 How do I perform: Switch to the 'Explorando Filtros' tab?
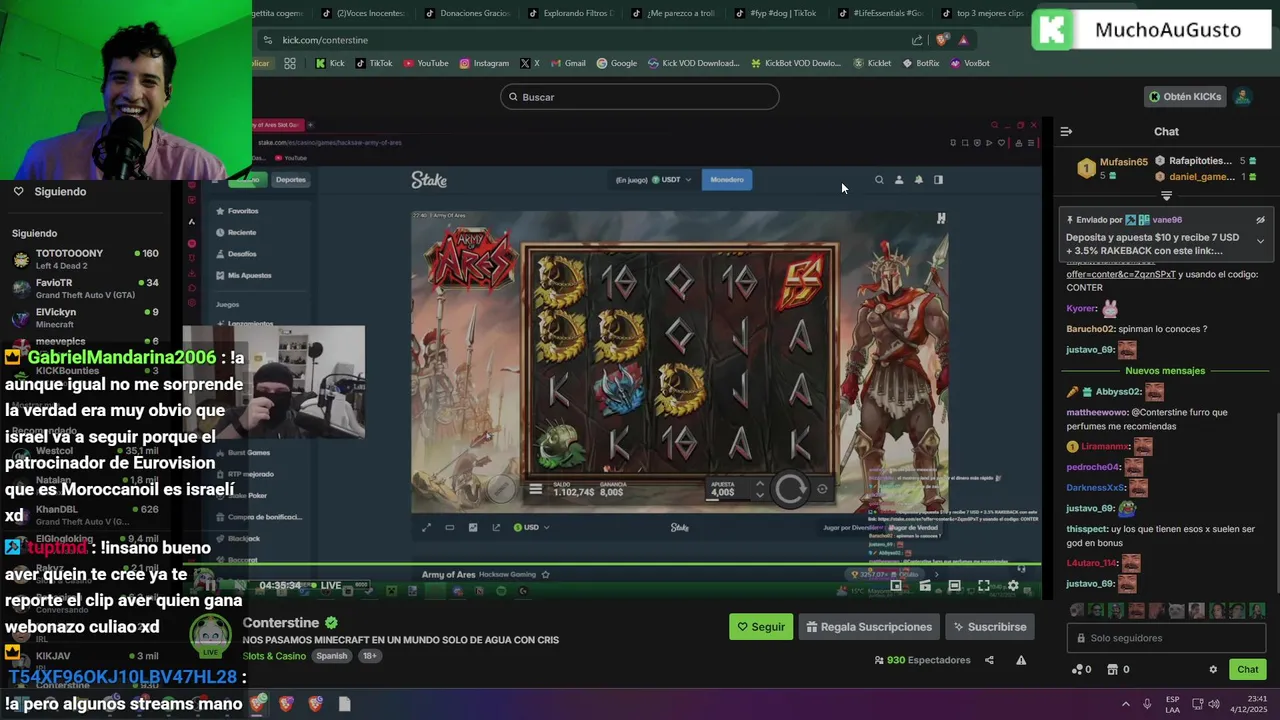569,13
